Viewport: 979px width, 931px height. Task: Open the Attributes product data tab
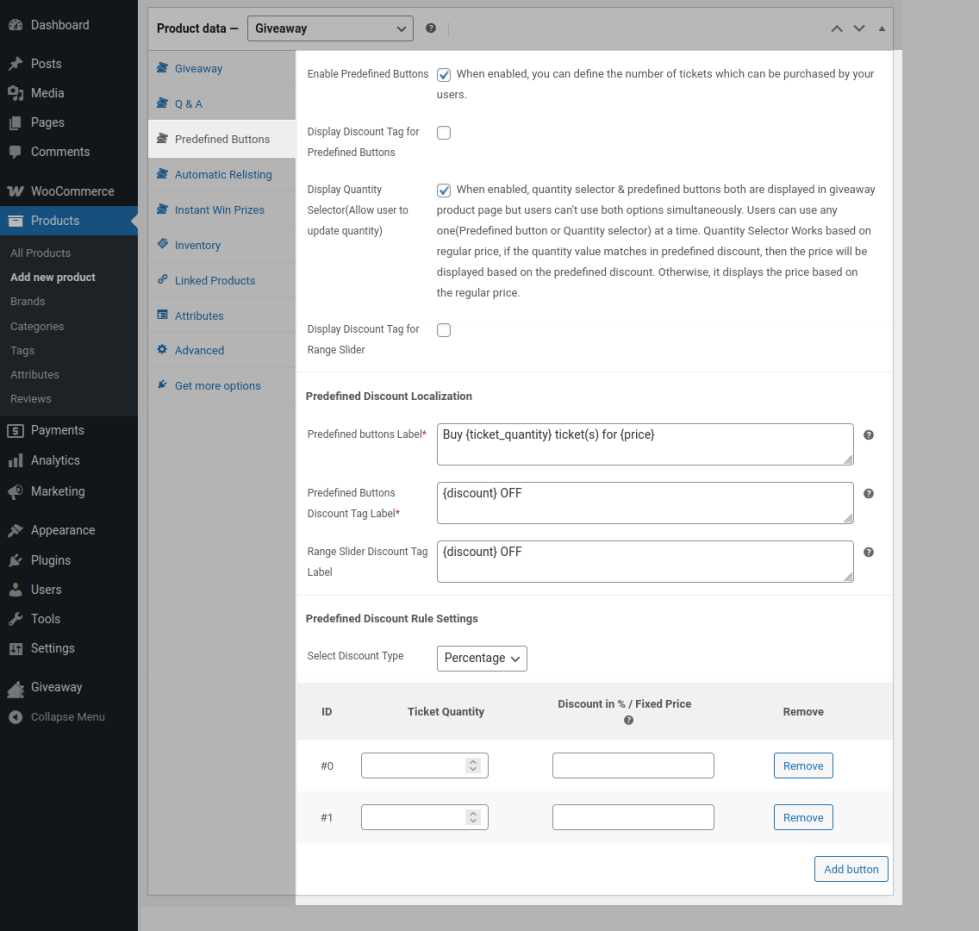tap(222, 315)
